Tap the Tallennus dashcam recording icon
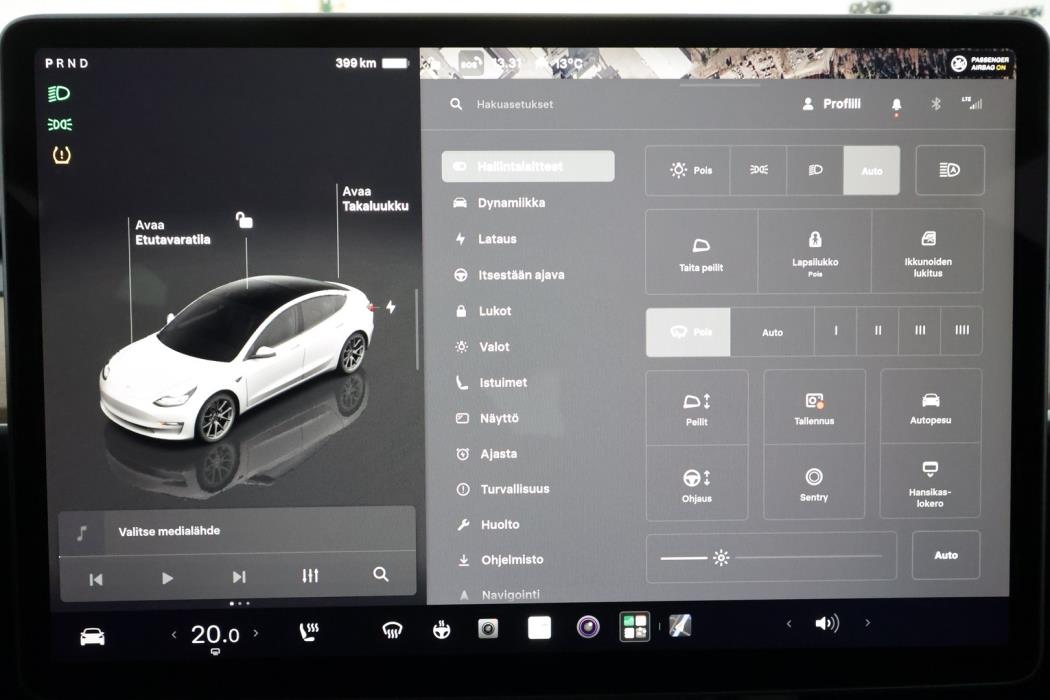The width and height of the screenshot is (1050, 700). point(814,407)
